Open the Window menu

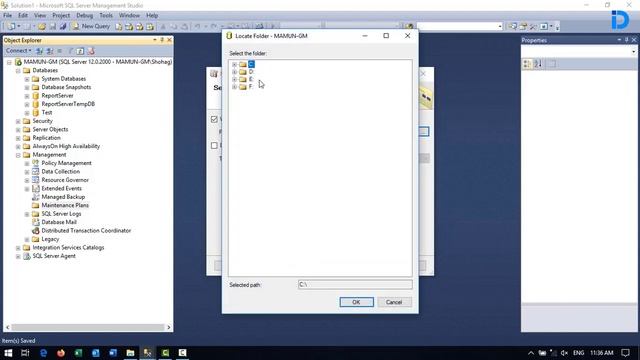tap(129, 16)
